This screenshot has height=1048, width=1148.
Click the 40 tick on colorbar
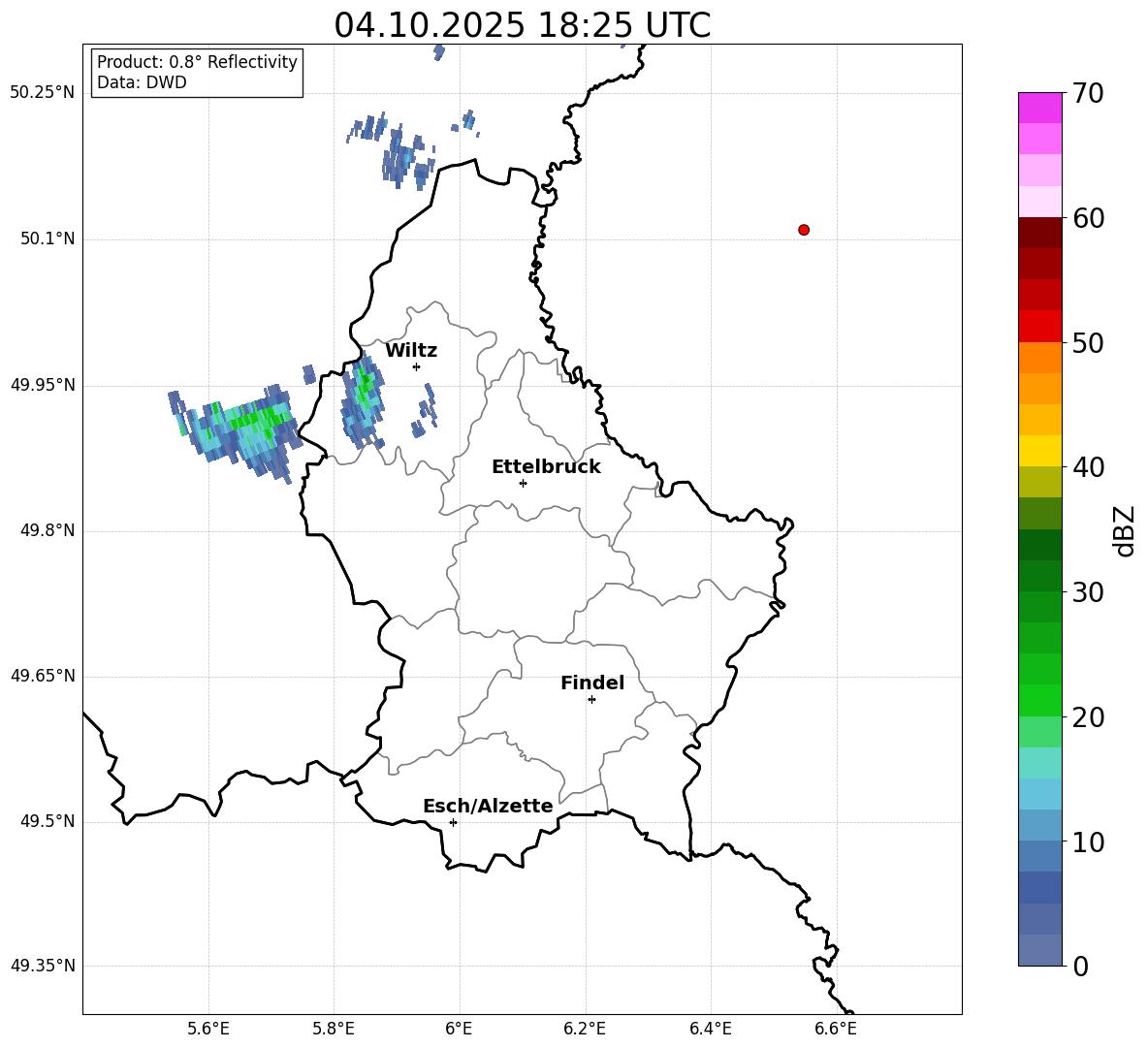click(x=1088, y=467)
